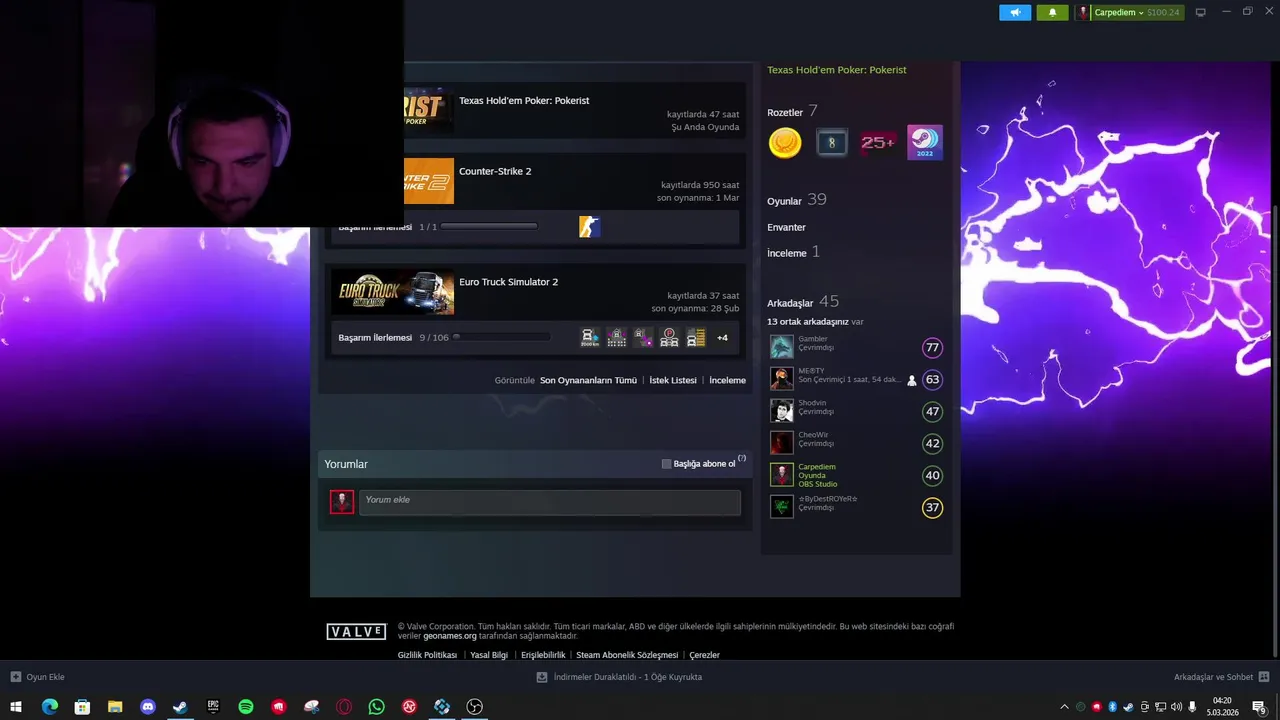
Task: Open Envanter inventory link
Action: pyautogui.click(x=786, y=227)
